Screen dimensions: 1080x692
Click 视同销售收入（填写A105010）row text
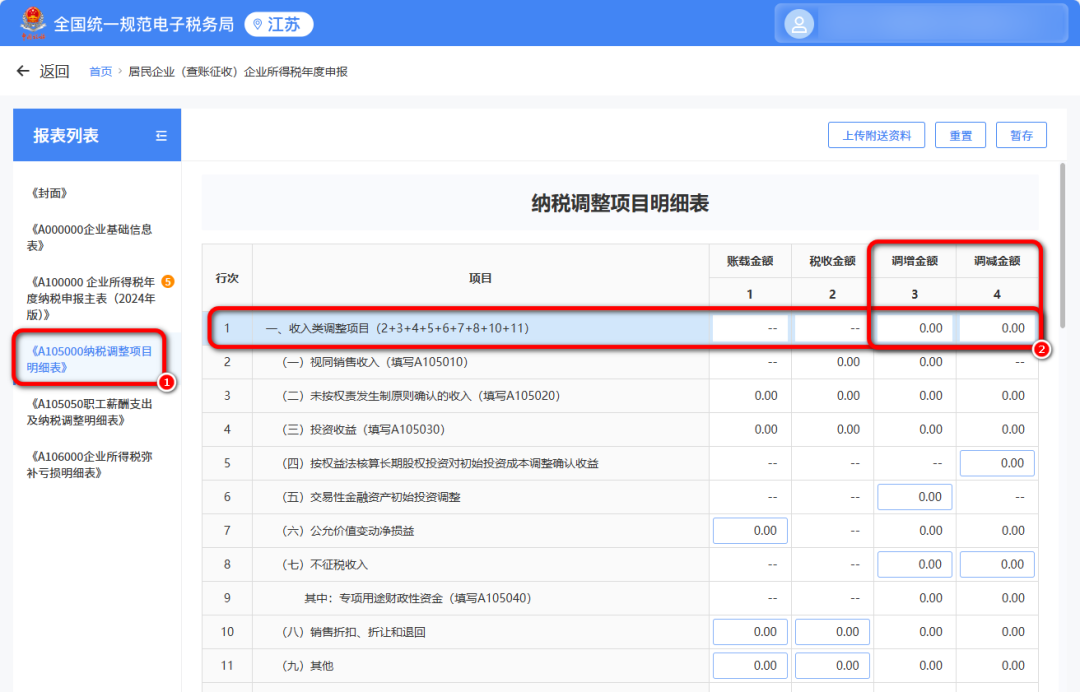coord(375,362)
